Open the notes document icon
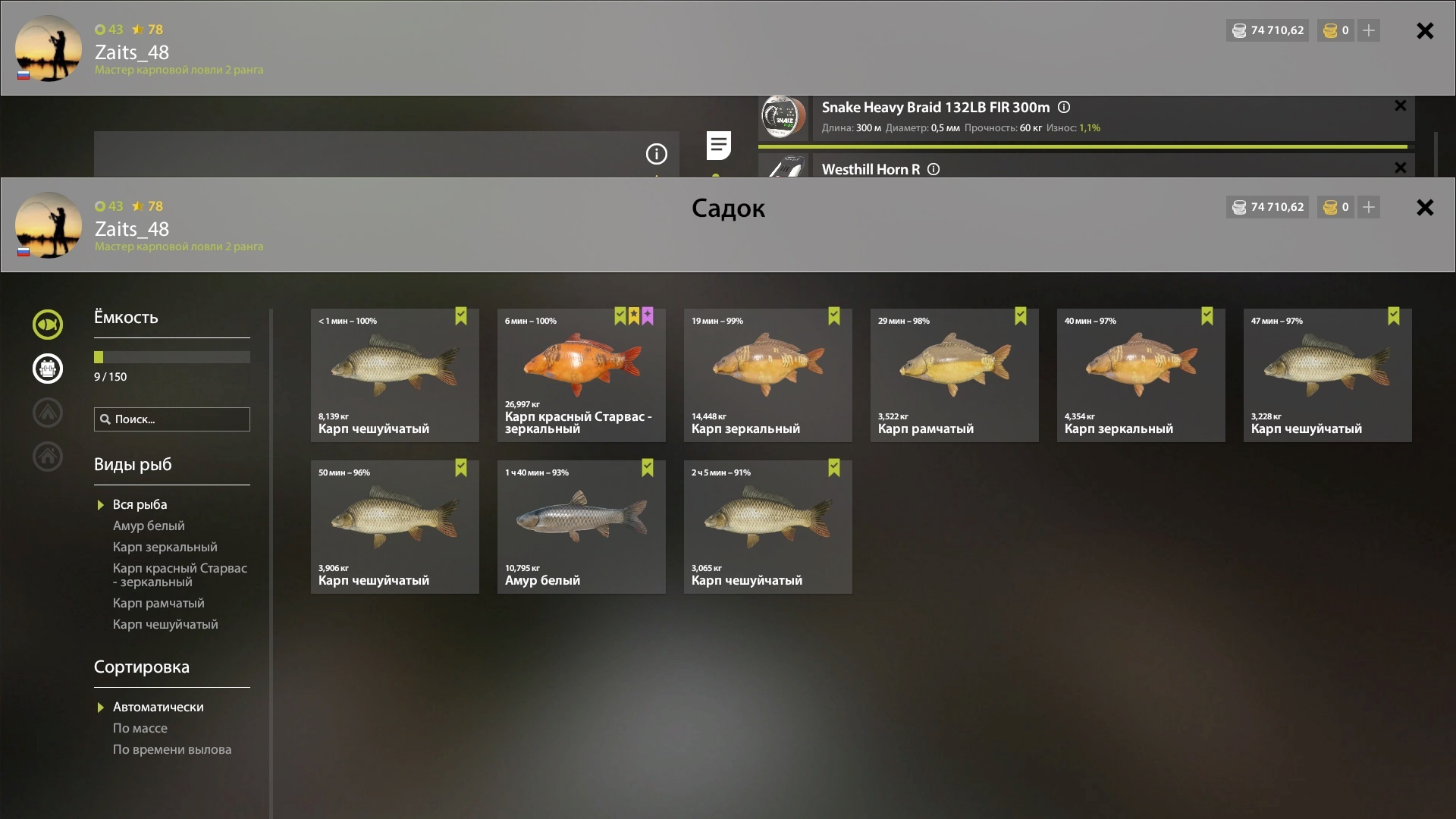The height and width of the screenshot is (819, 1456). (718, 146)
